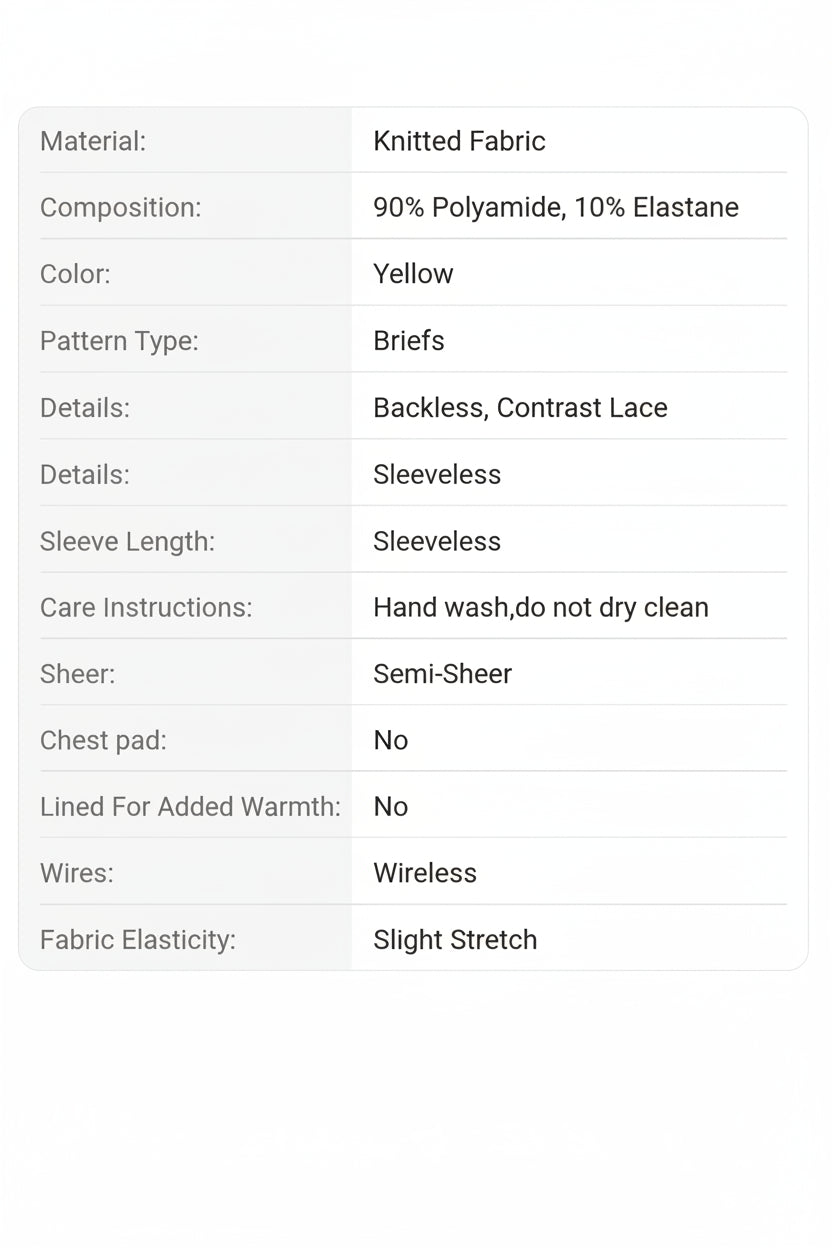Click the Sleeve Length label

pyautogui.click(x=127, y=541)
